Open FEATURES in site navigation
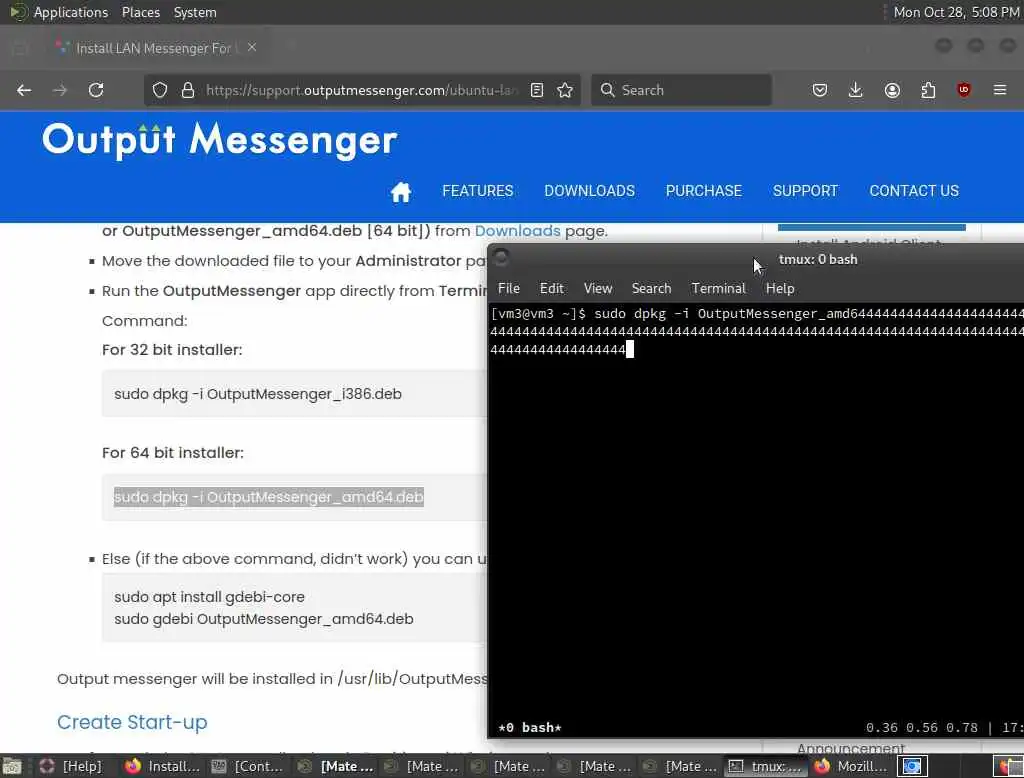Viewport: 1024px width, 778px height. pyautogui.click(x=477, y=191)
